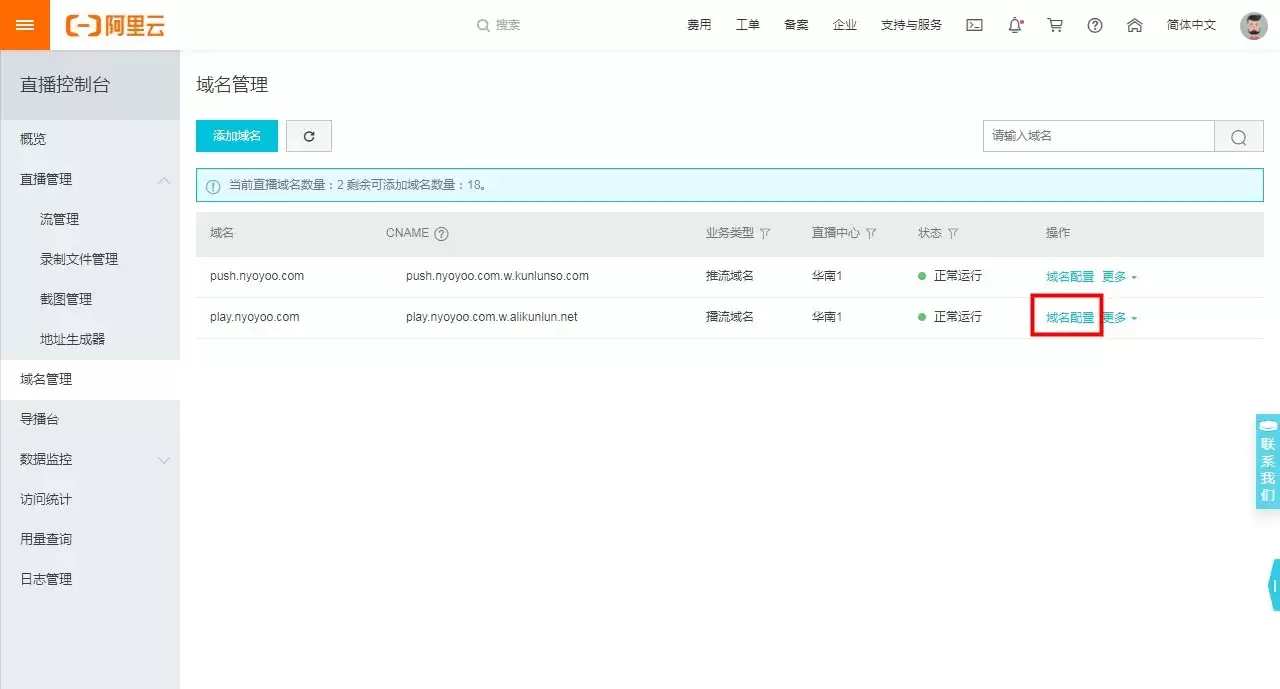Viewport: 1280px width, 689px height.
Task: Click the 添加域名 button
Action: [237, 136]
